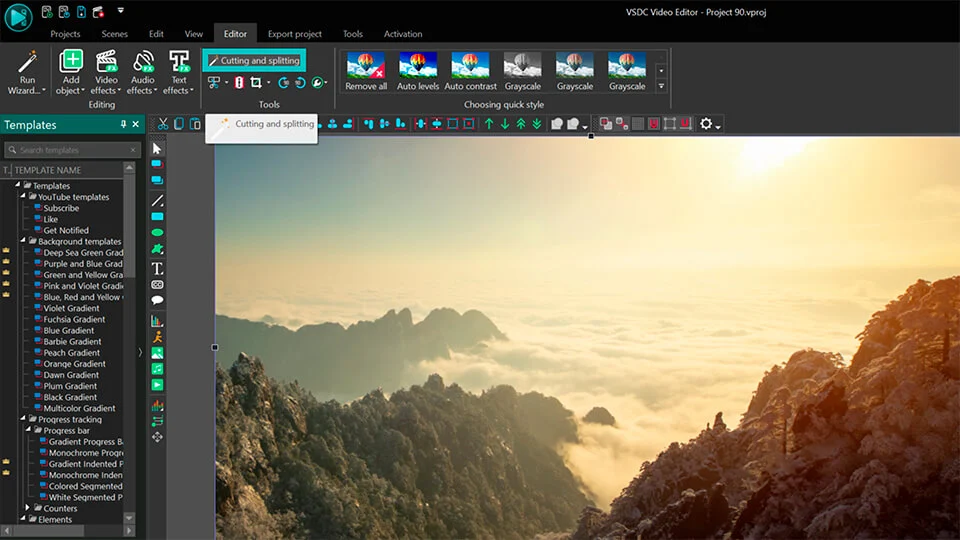Select the line drawing tool
Image resolution: width=960 pixels, height=540 pixels.
coord(157,200)
